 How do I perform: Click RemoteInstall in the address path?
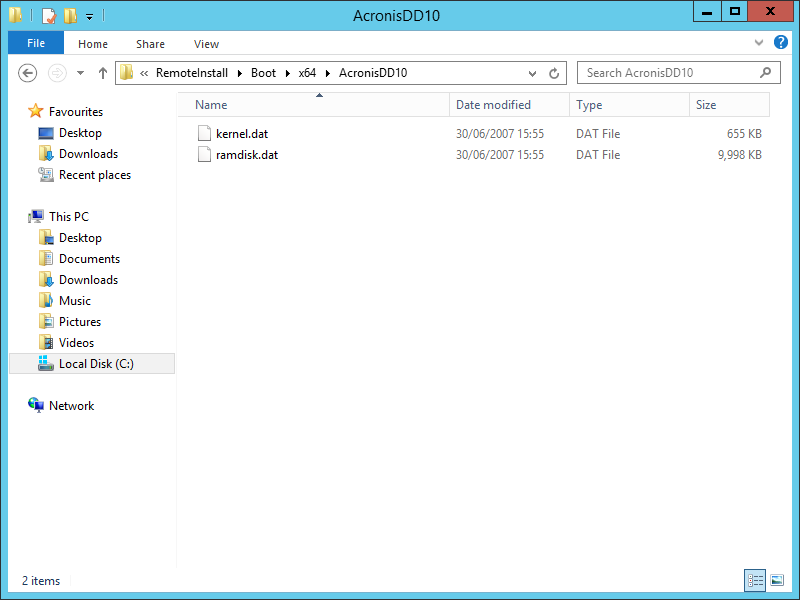pos(192,73)
